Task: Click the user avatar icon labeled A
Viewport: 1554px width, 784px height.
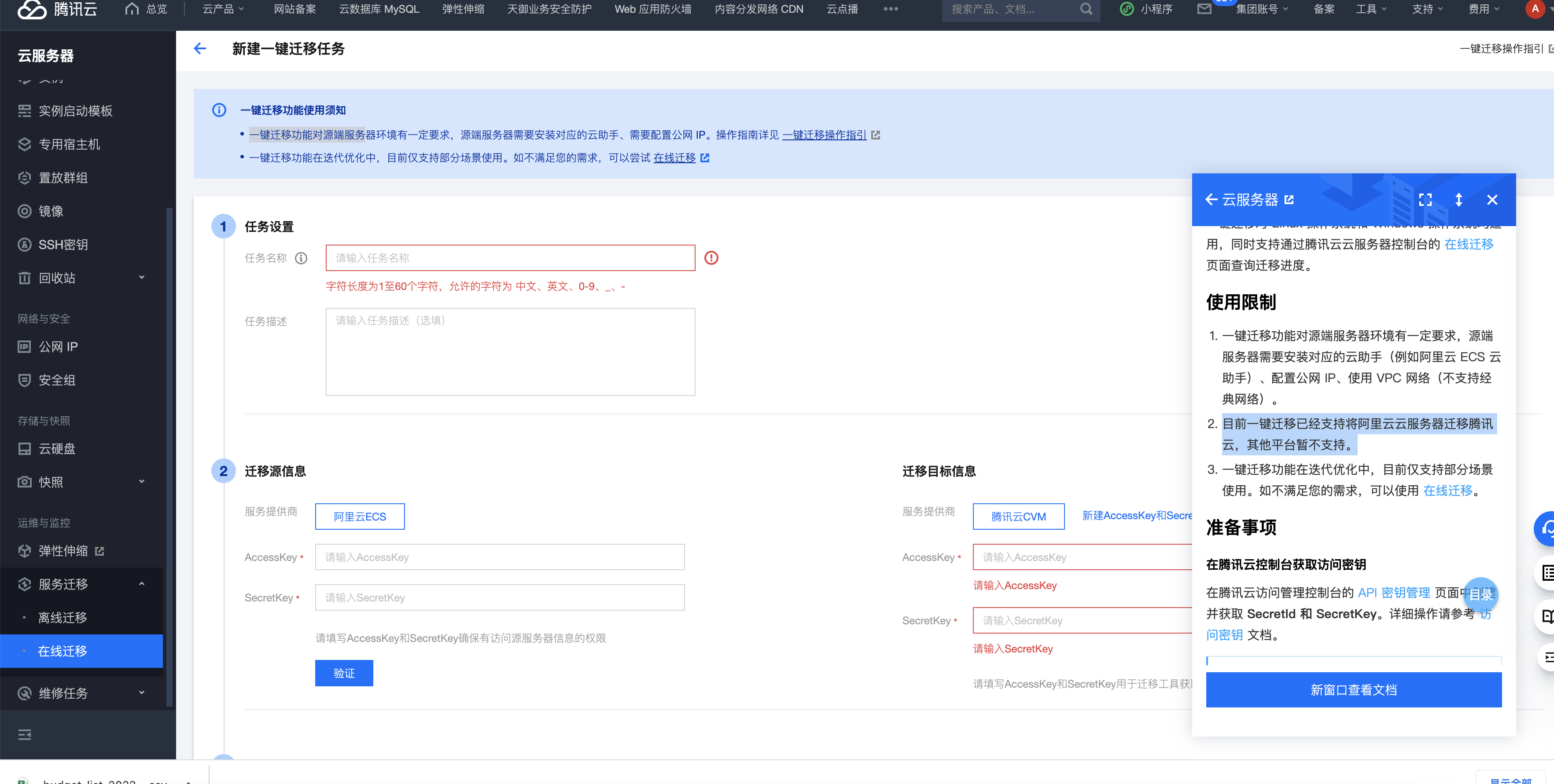Action: point(1535,9)
